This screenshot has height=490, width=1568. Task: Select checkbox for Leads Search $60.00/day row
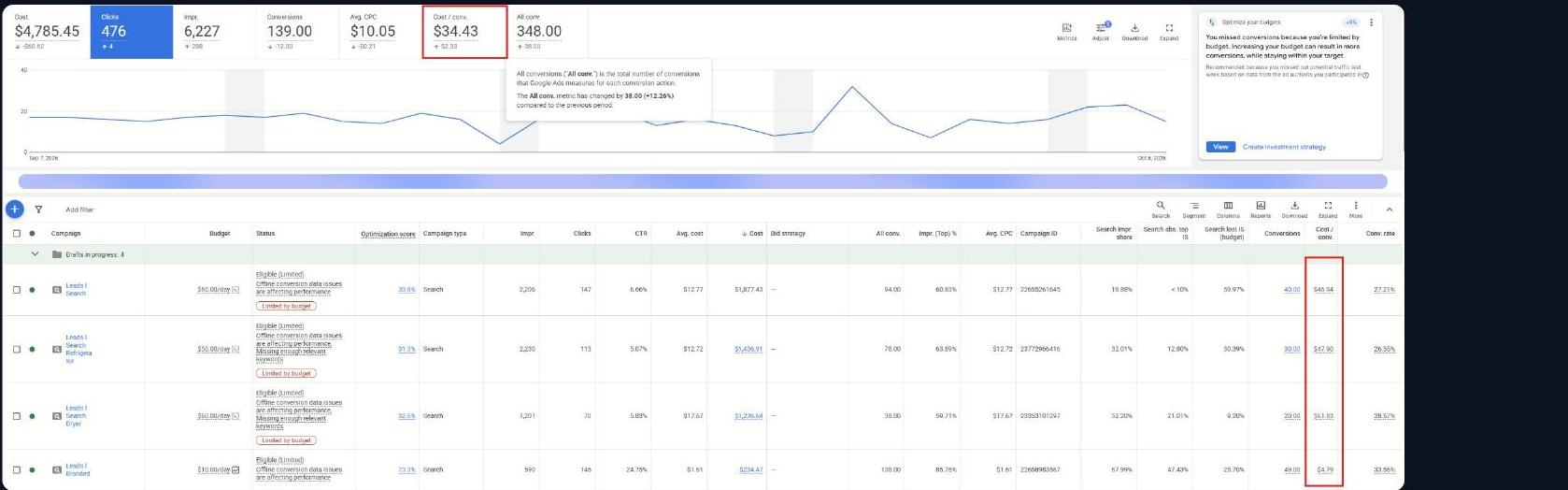(16, 290)
